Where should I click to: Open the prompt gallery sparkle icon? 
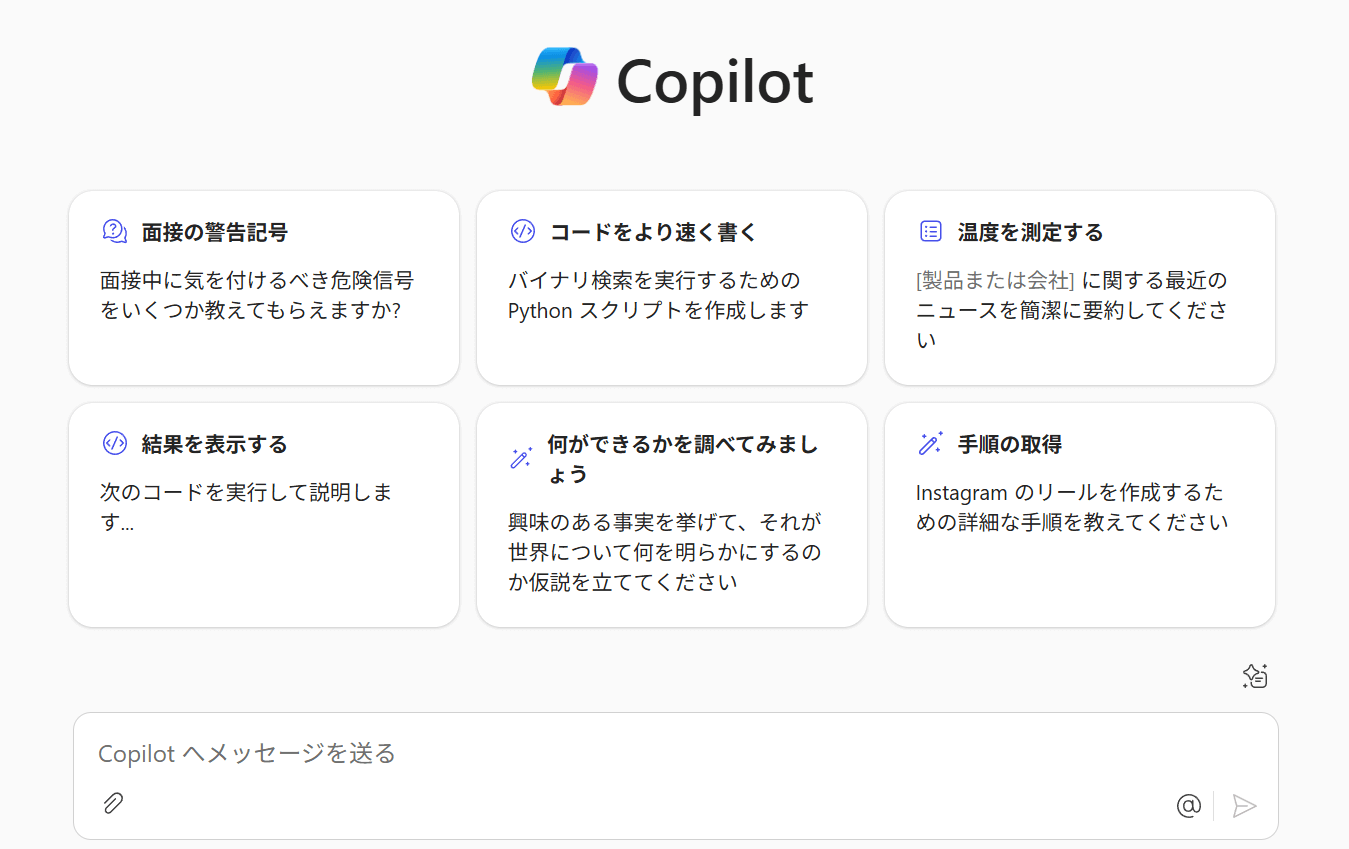1255,676
